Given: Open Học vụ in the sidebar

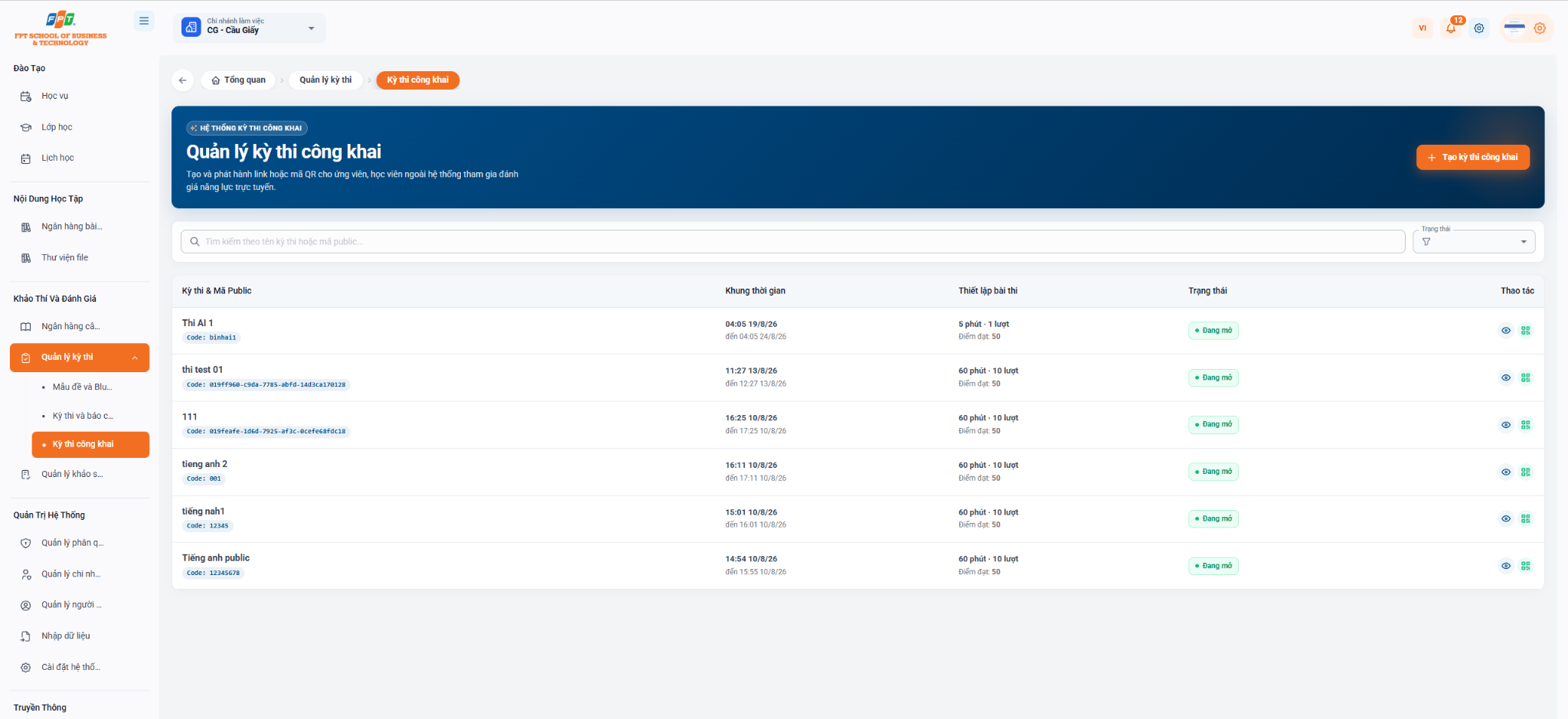Looking at the screenshot, I should point(80,96).
